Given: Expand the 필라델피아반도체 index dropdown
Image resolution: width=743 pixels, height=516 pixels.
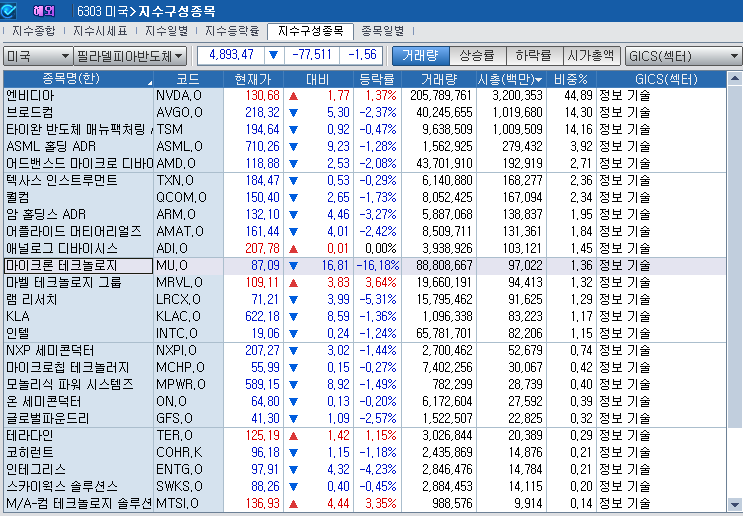Looking at the screenshot, I should [130, 55].
